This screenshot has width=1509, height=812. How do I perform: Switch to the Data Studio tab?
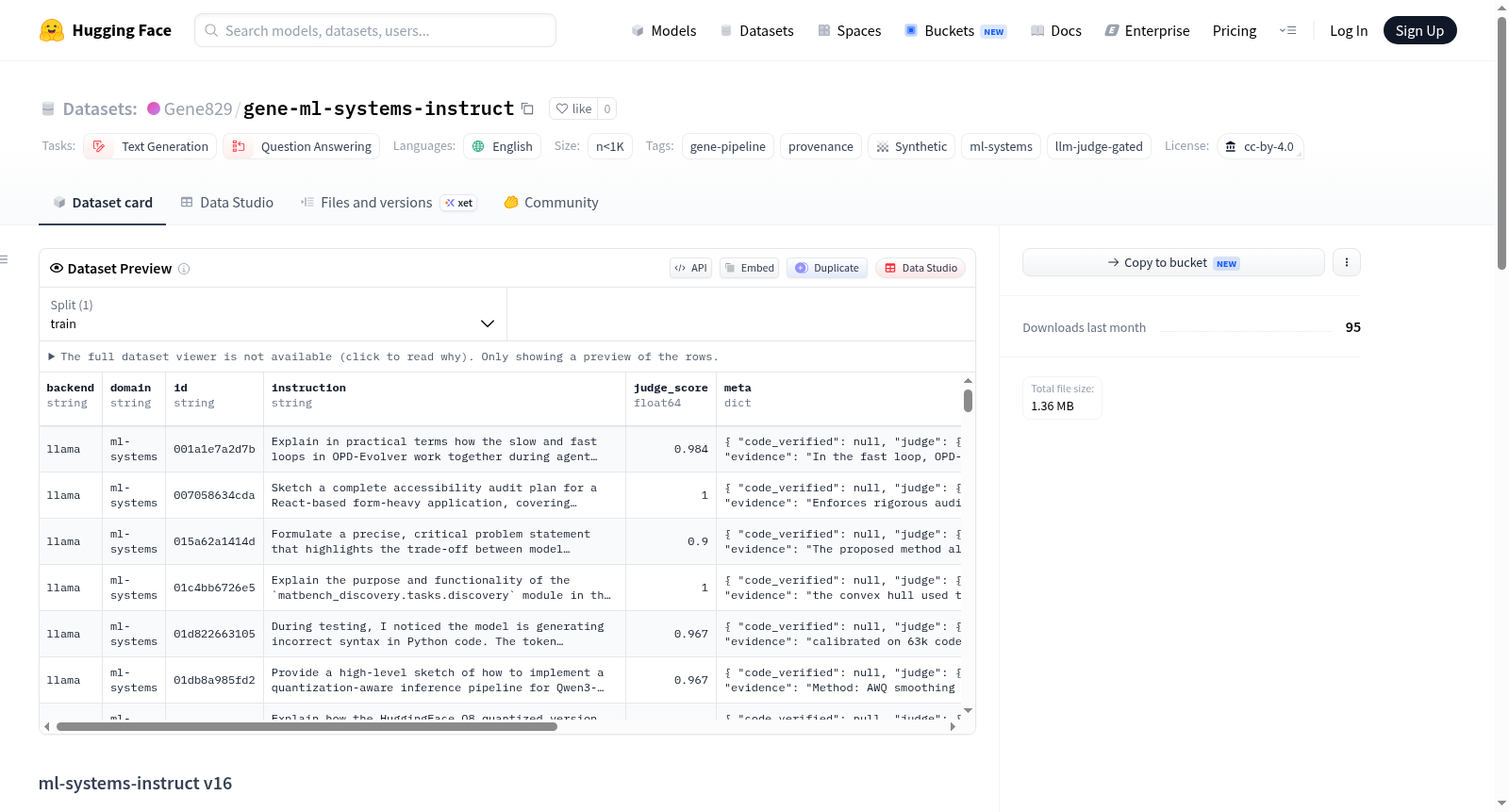227,203
